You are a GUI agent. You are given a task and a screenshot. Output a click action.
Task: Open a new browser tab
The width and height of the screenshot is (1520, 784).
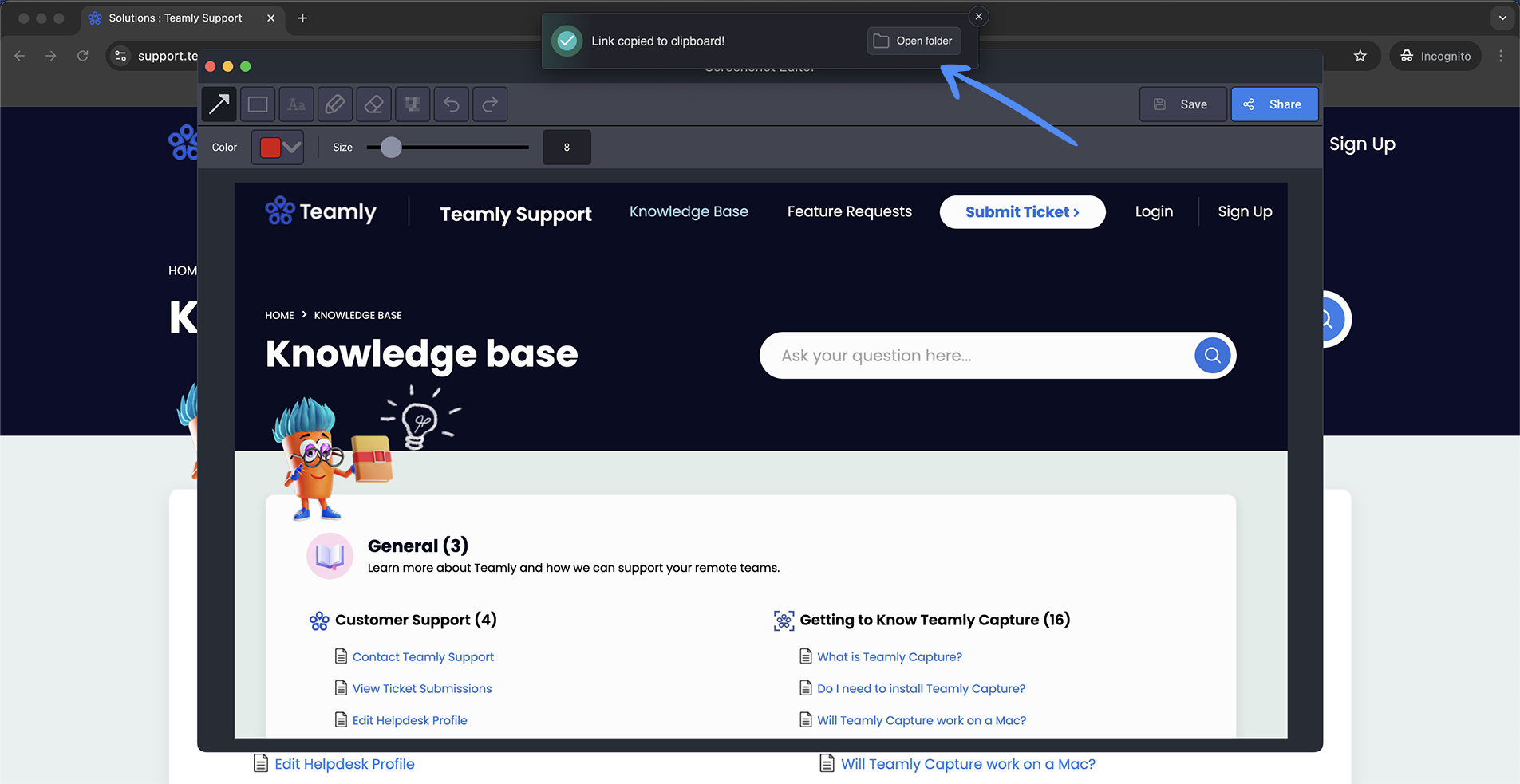point(302,18)
